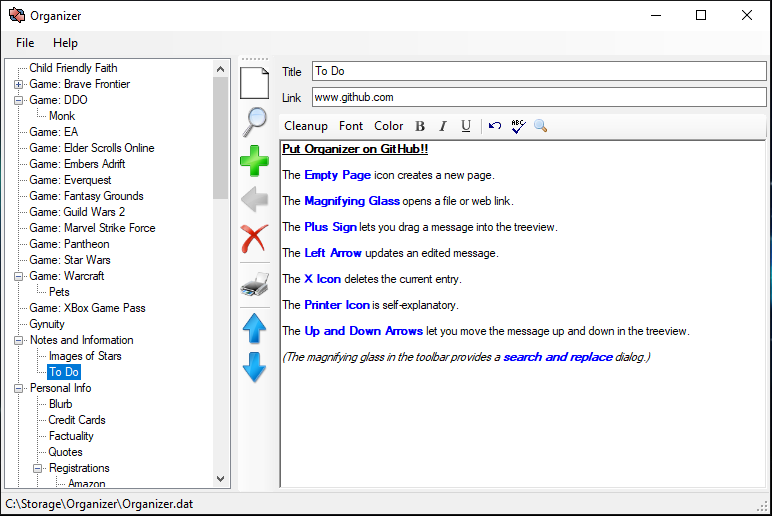
Task: Select the Factuality tree entry
Action: (x=71, y=436)
